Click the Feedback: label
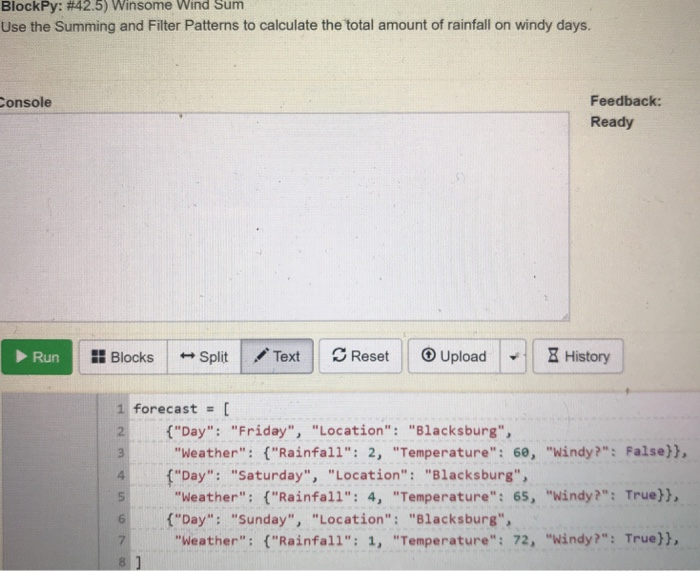This screenshot has width=700, height=571. pos(625,101)
